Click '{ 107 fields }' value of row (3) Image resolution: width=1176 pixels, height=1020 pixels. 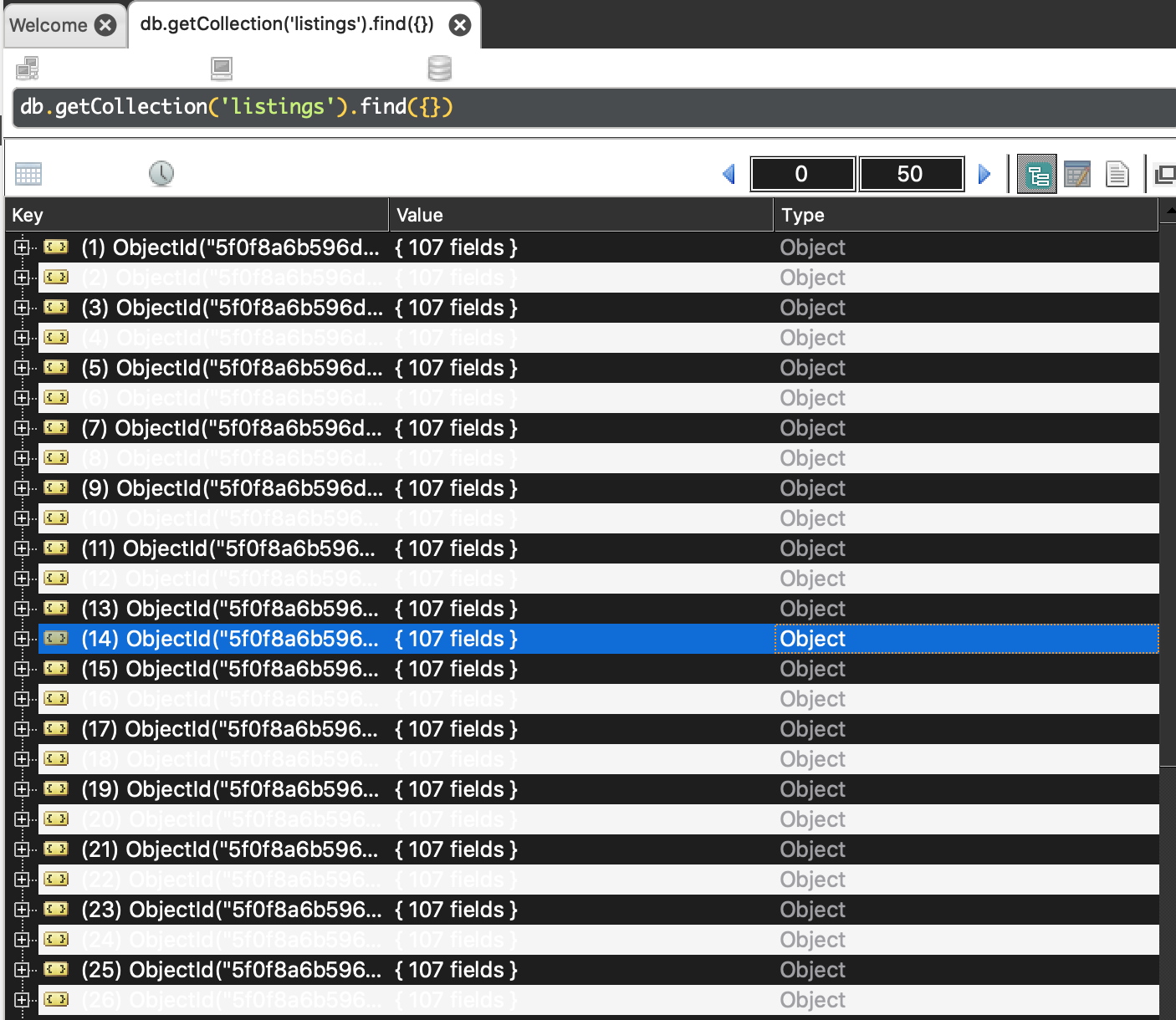pyautogui.click(x=457, y=308)
